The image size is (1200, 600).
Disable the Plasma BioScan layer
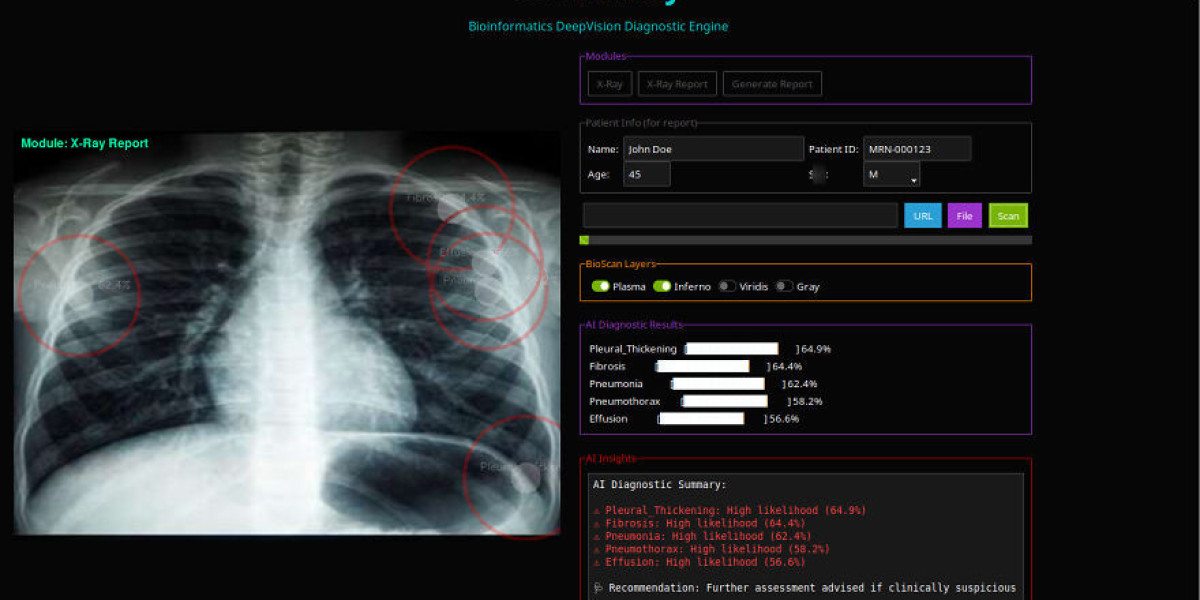599,286
